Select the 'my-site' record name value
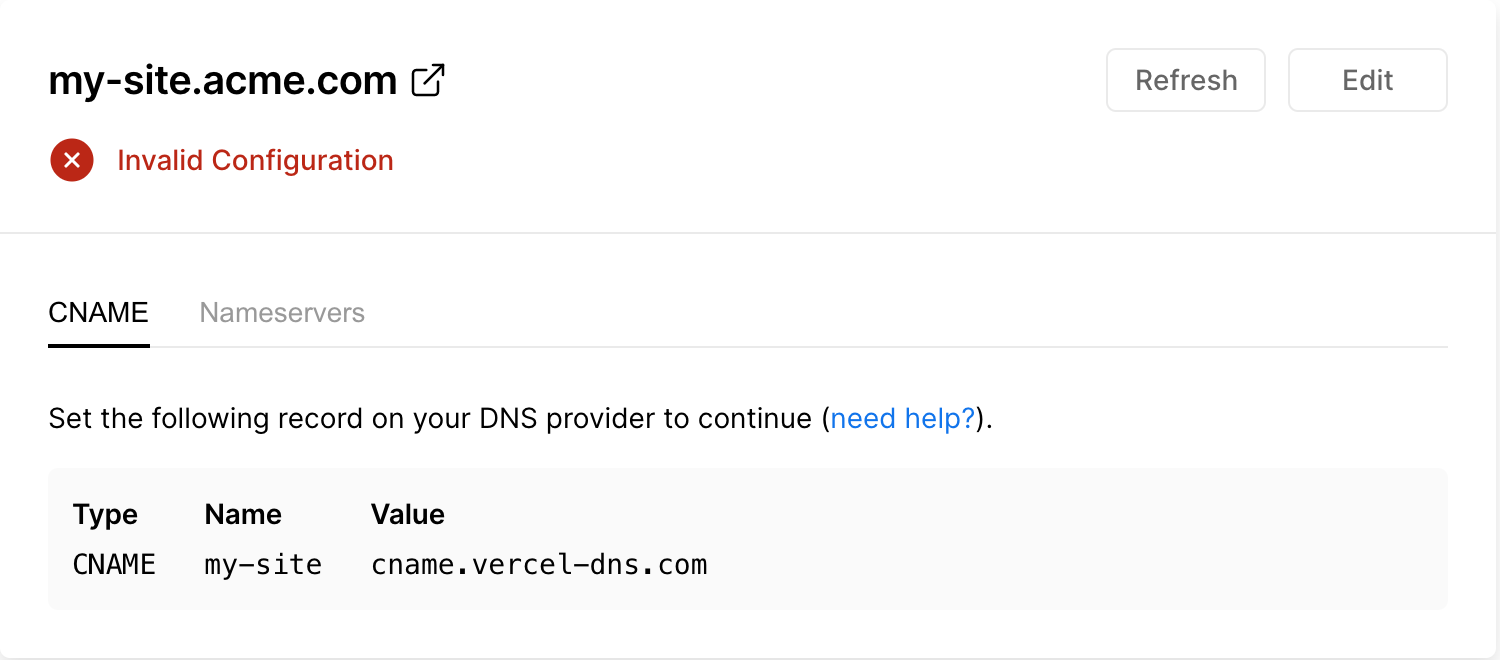This screenshot has width=1500, height=660. click(x=263, y=565)
